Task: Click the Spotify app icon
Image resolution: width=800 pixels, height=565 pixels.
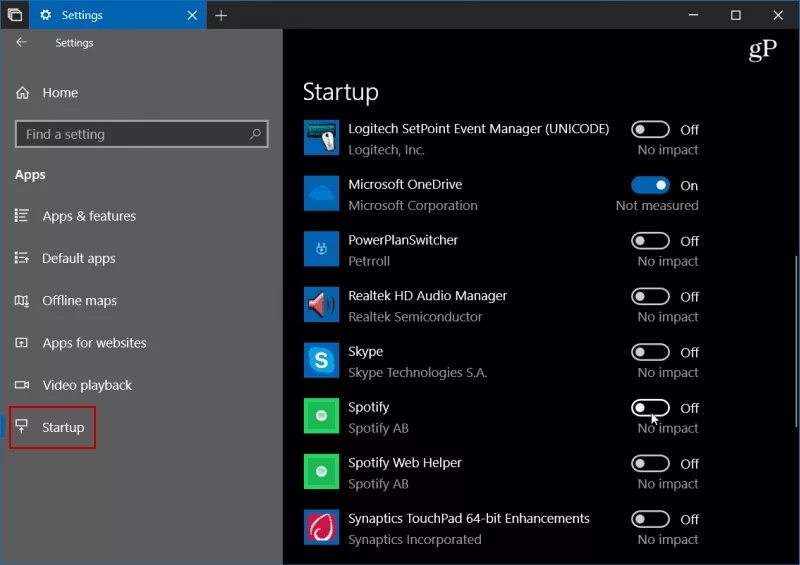Action: (x=321, y=416)
